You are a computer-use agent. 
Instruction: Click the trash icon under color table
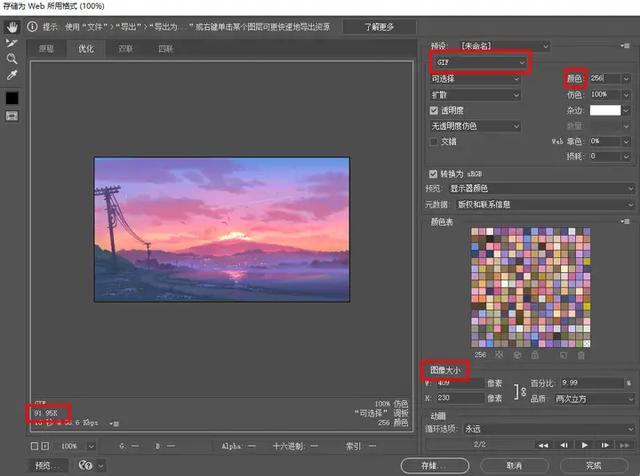581,355
